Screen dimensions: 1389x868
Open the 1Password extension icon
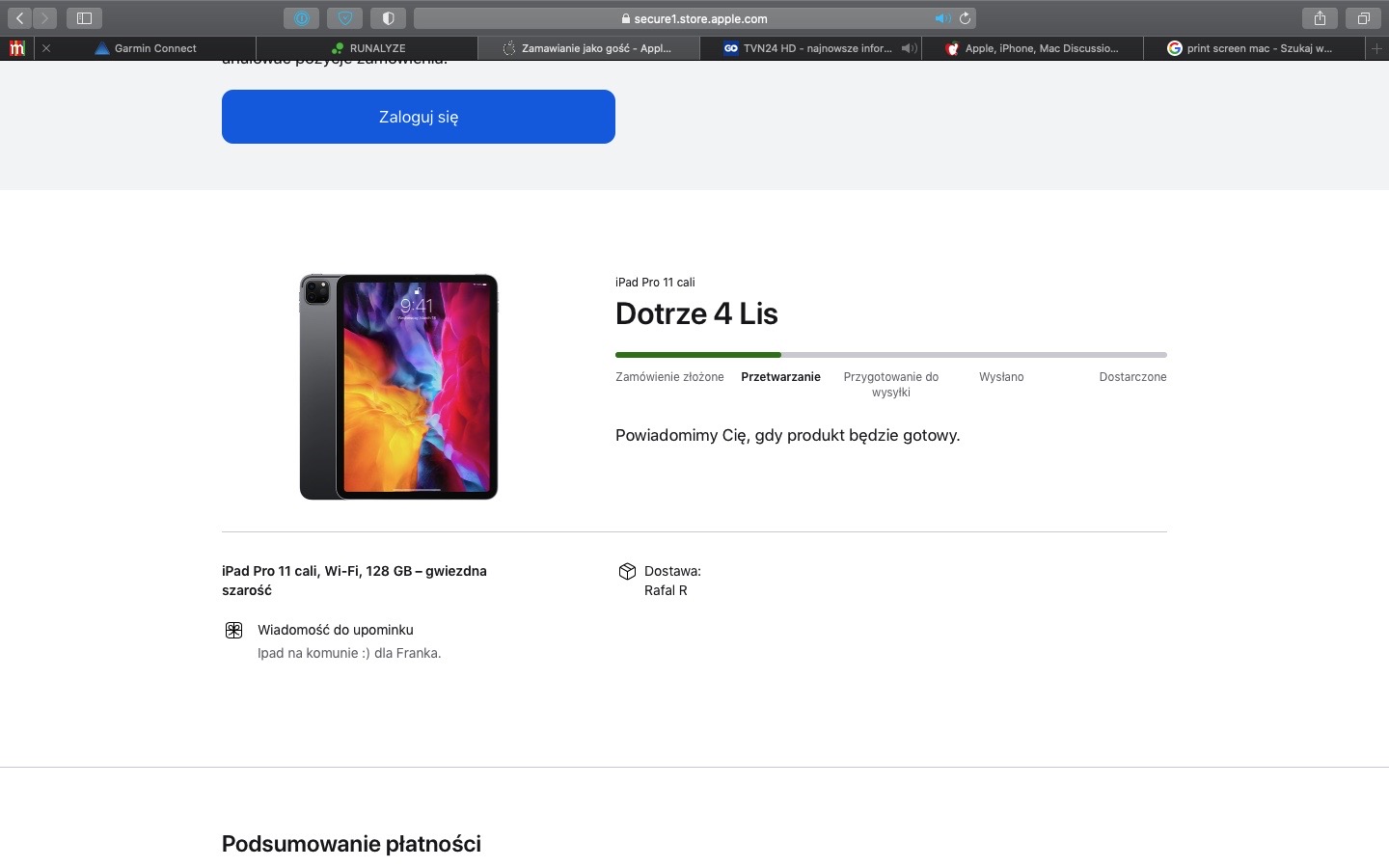[301, 18]
